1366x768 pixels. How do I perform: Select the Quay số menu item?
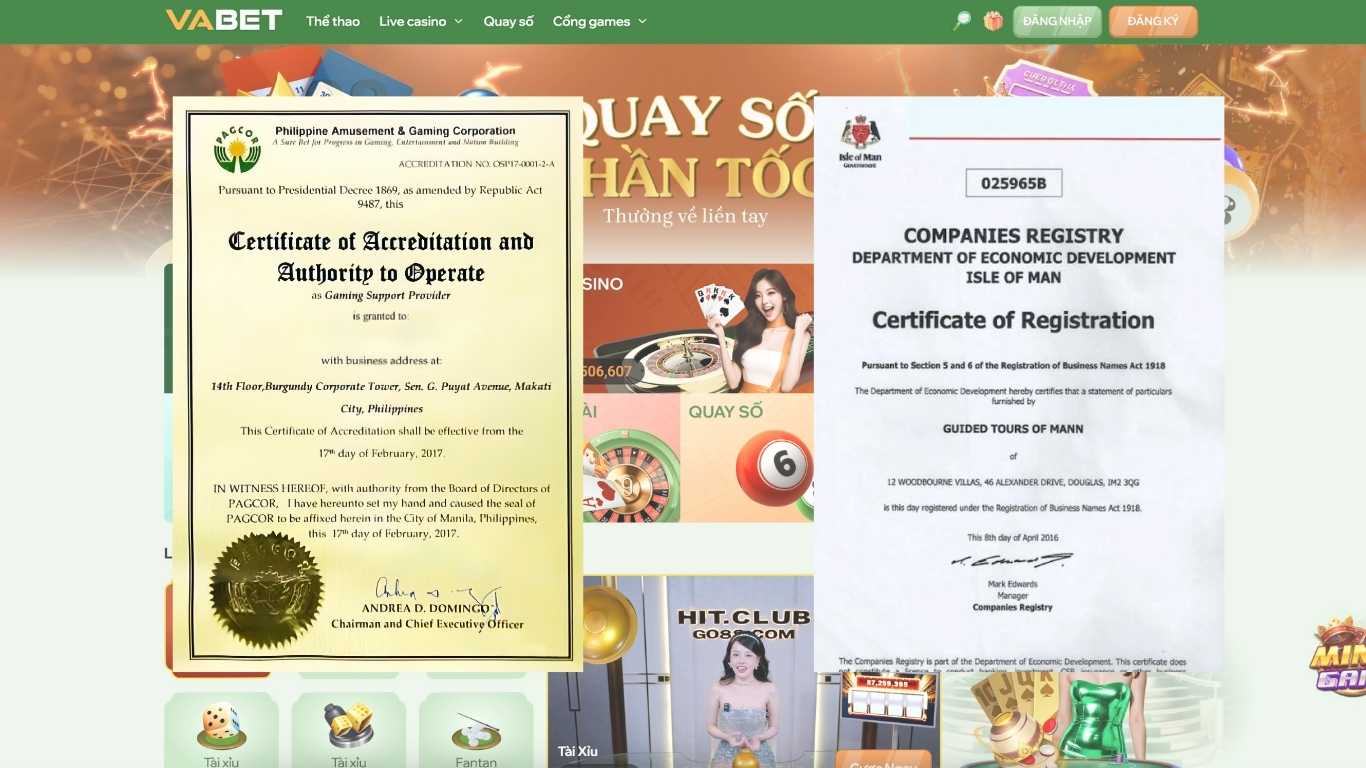[x=509, y=21]
